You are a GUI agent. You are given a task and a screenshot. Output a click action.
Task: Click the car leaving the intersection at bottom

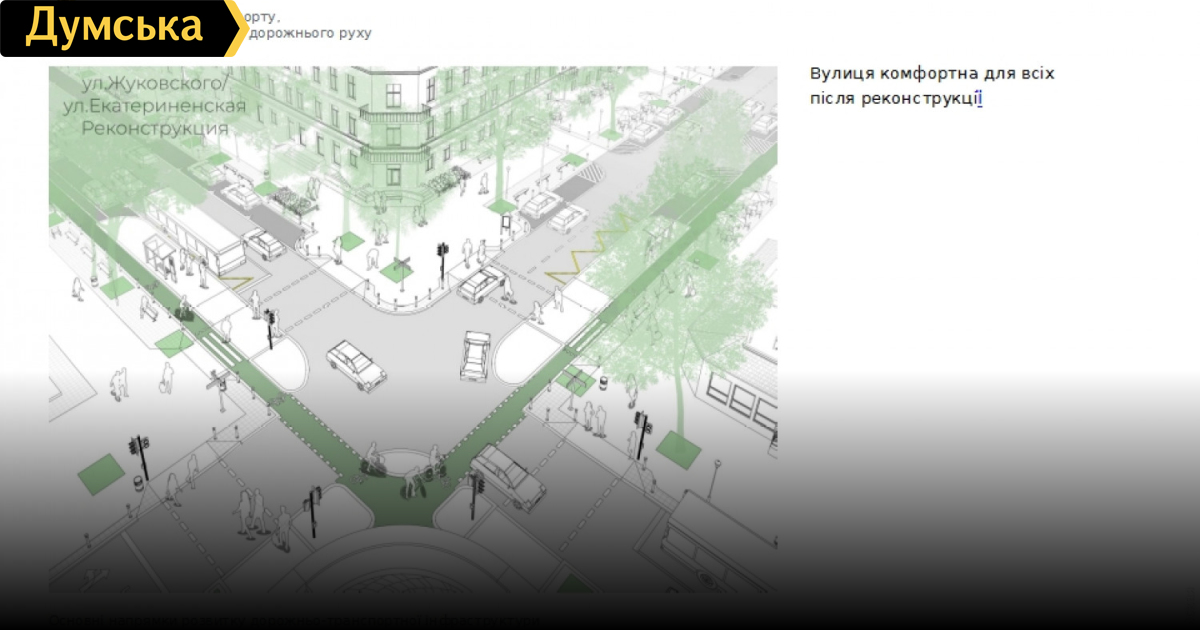507,477
